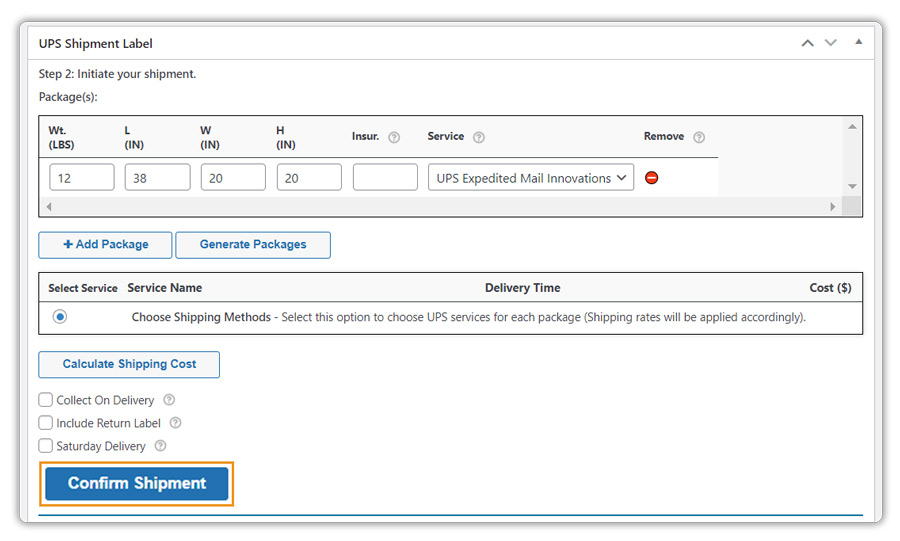Image resolution: width=900 pixels, height=541 pixels.
Task: Click the height input field under H (IN)
Action: [309, 178]
